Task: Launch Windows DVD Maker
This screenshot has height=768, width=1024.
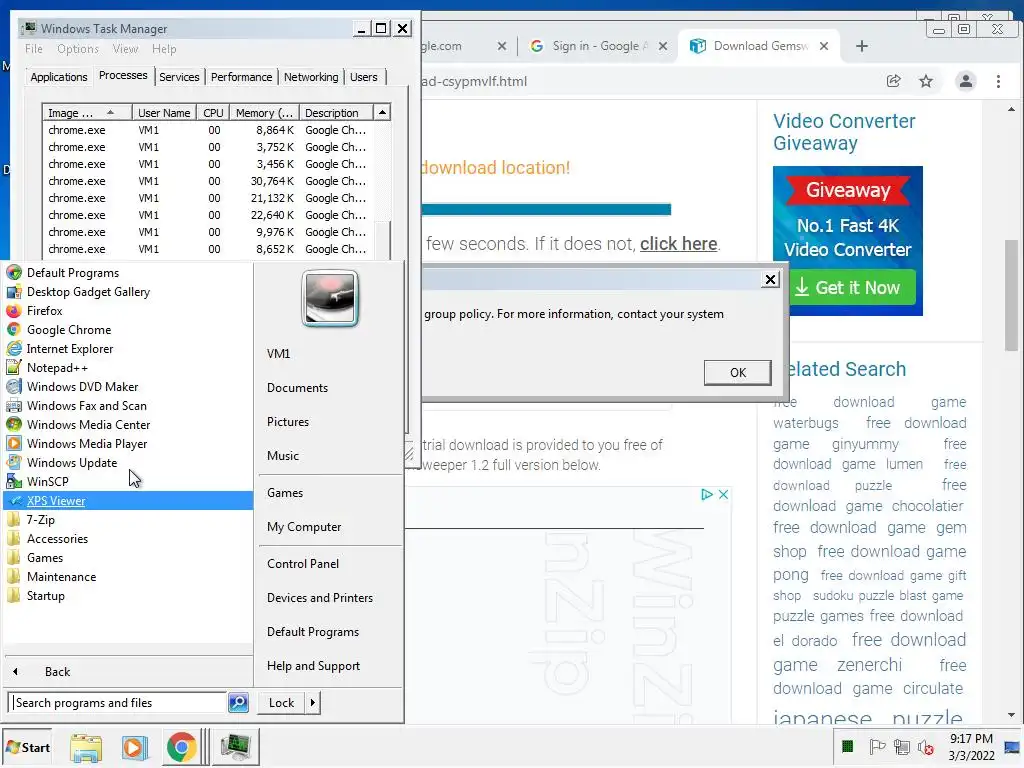Action: (x=82, y=387)
